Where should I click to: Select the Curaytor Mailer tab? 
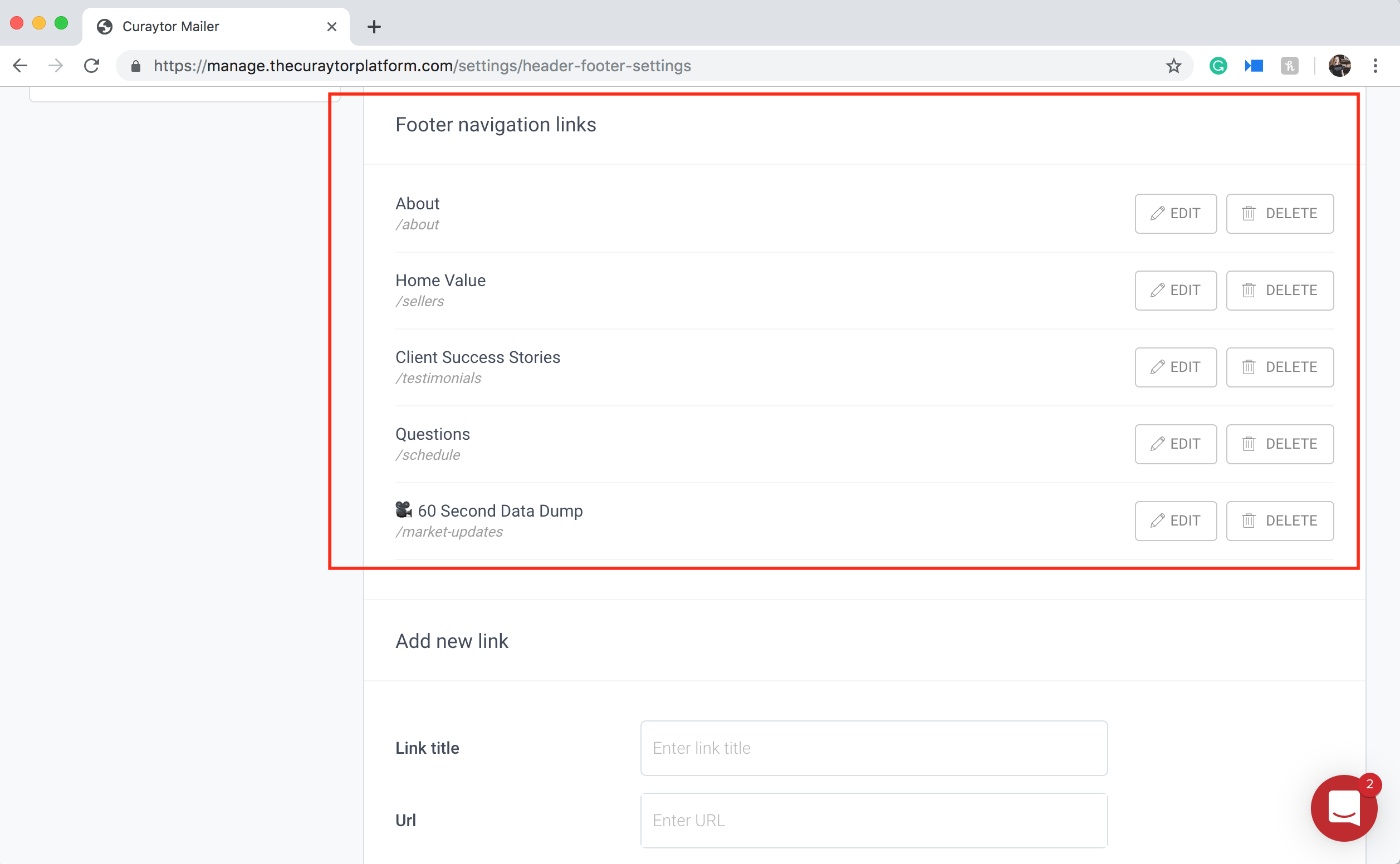(x=216, y=27)
